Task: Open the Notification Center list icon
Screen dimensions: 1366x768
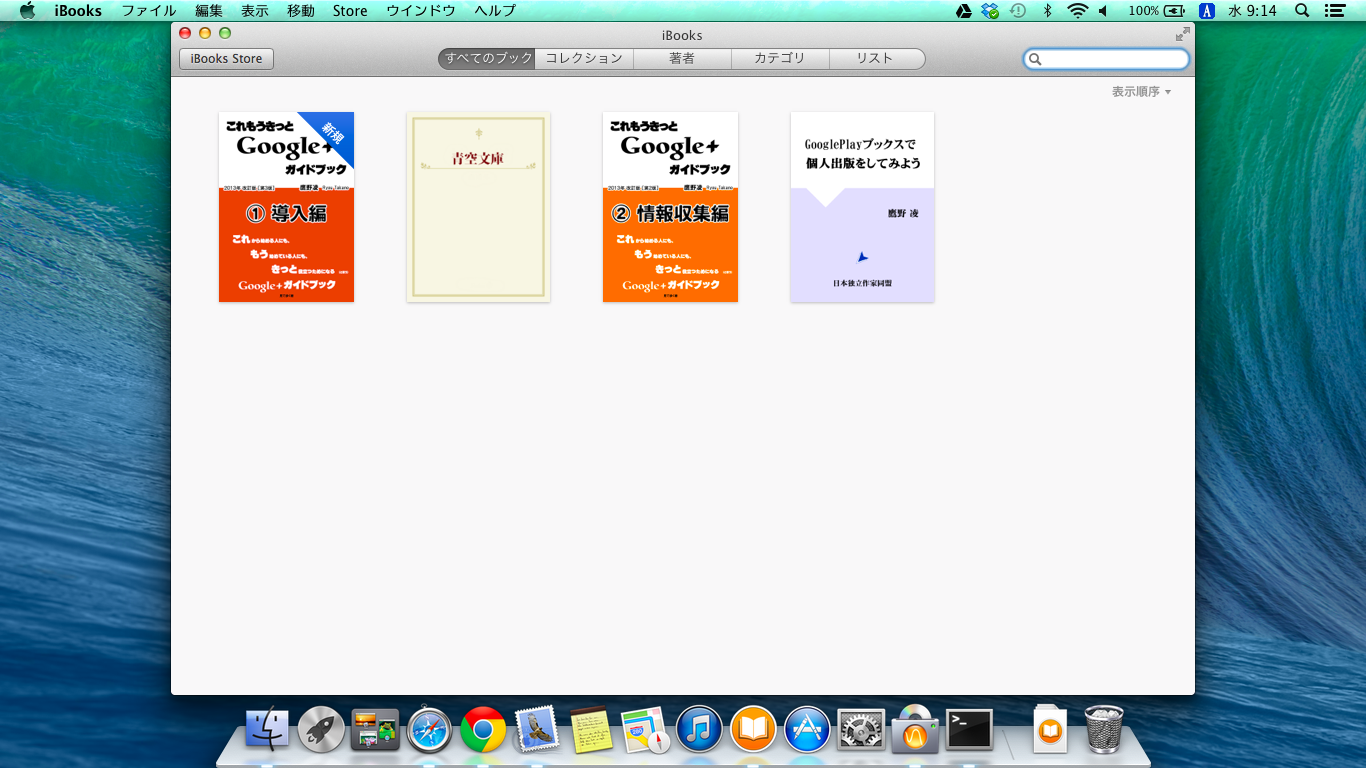Action: [x=1334, y=11]
